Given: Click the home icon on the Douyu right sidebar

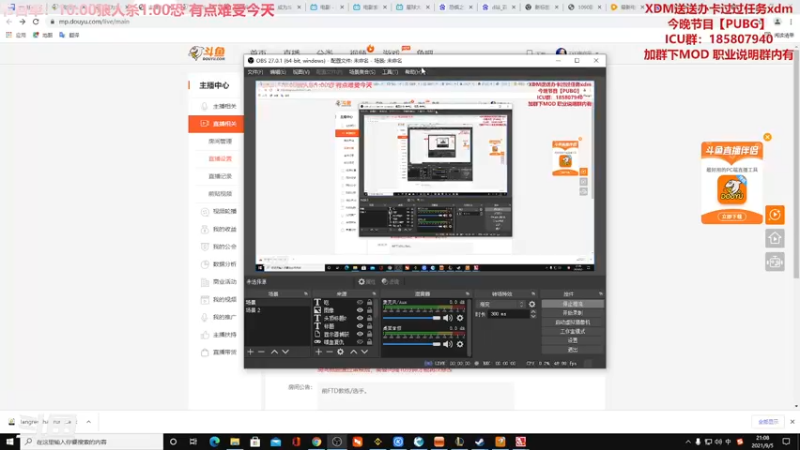Looking at the screenshot, I should click(x=774, y=238).
